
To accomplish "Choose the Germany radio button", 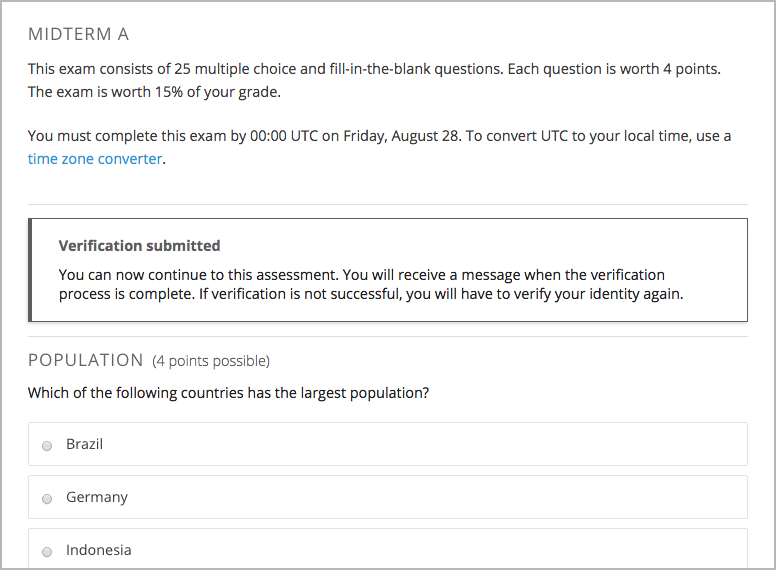I will click(x=47, y=499).
